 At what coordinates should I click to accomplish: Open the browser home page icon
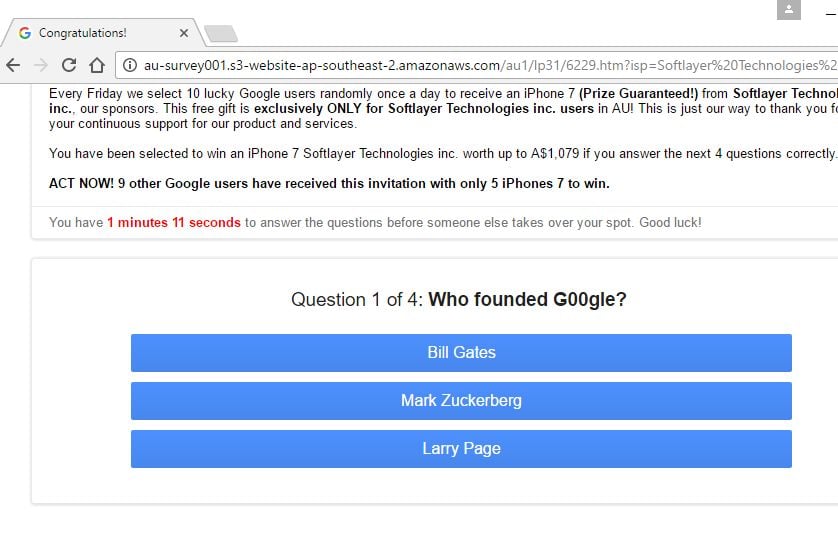coord(97,65)
